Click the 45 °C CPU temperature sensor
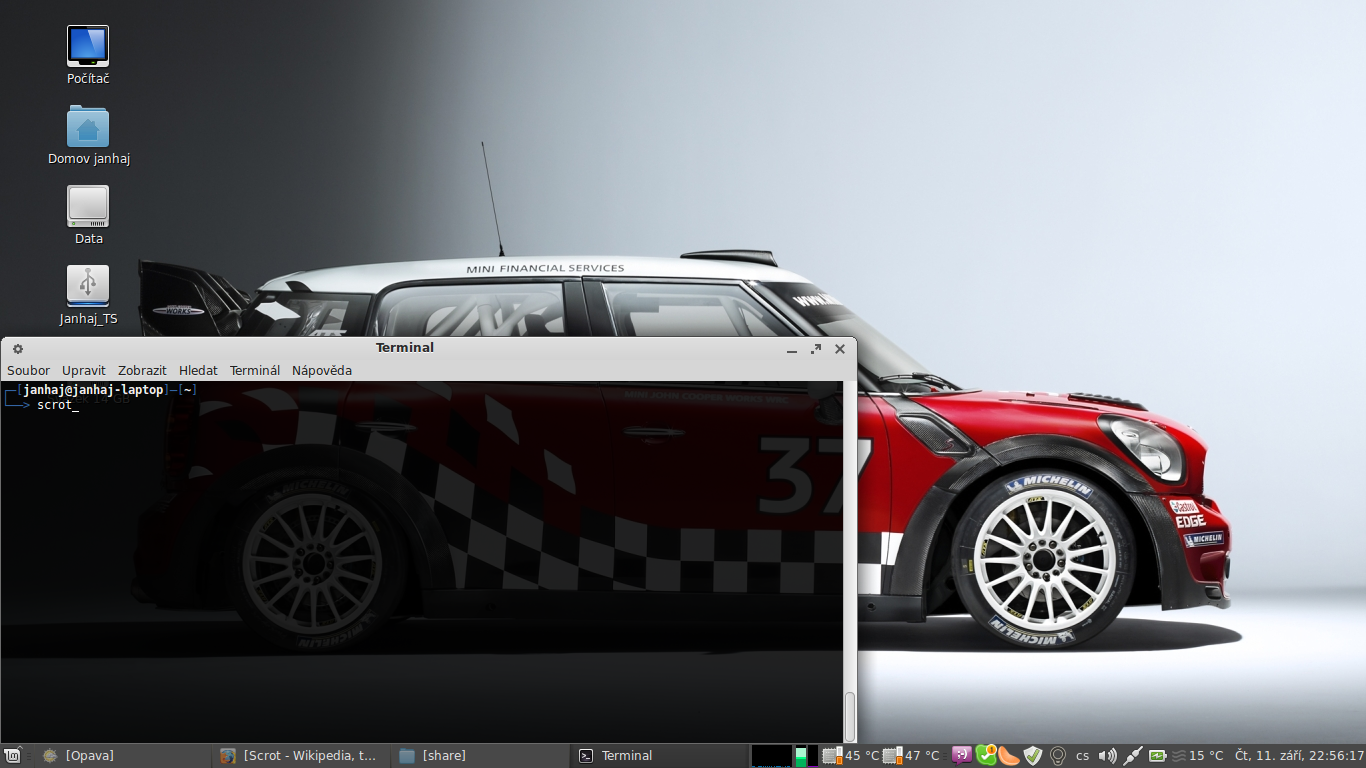This screenshot has width=1366, height=768. pyautogui.click(x=851, y=756)
